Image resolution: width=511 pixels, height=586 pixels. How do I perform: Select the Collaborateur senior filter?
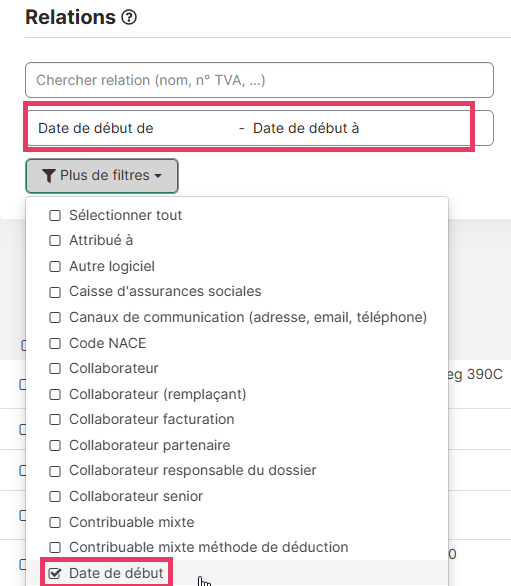point(55,496)
